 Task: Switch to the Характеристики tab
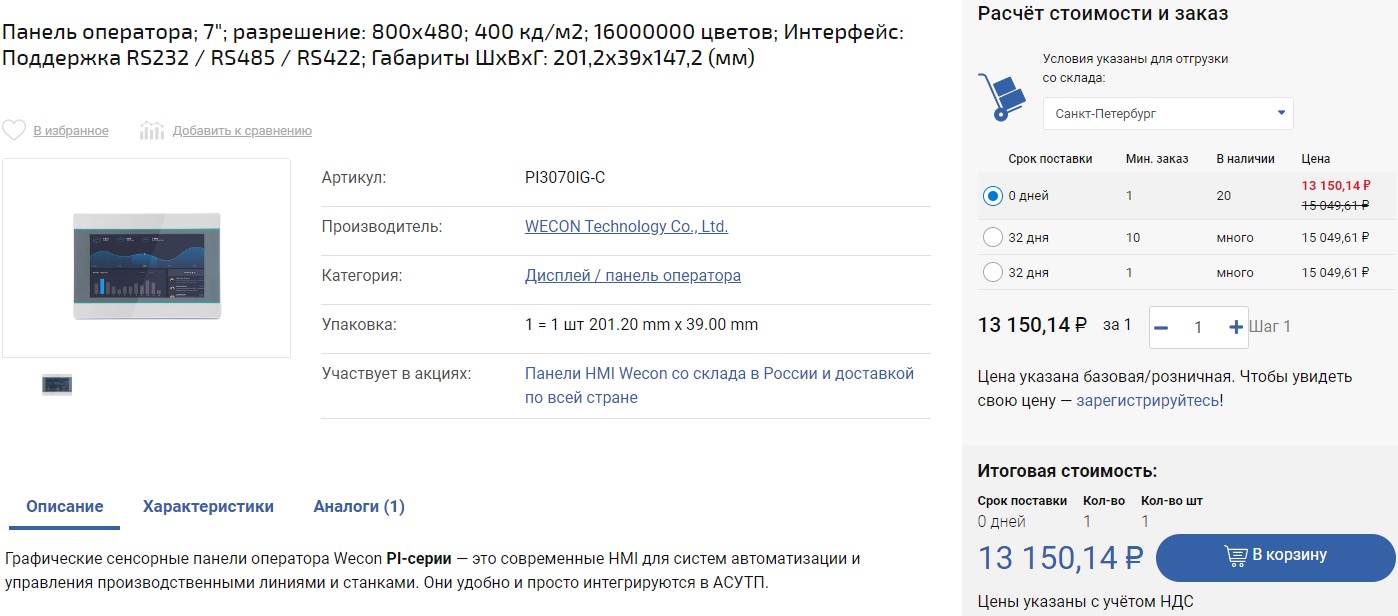[208, 506]
